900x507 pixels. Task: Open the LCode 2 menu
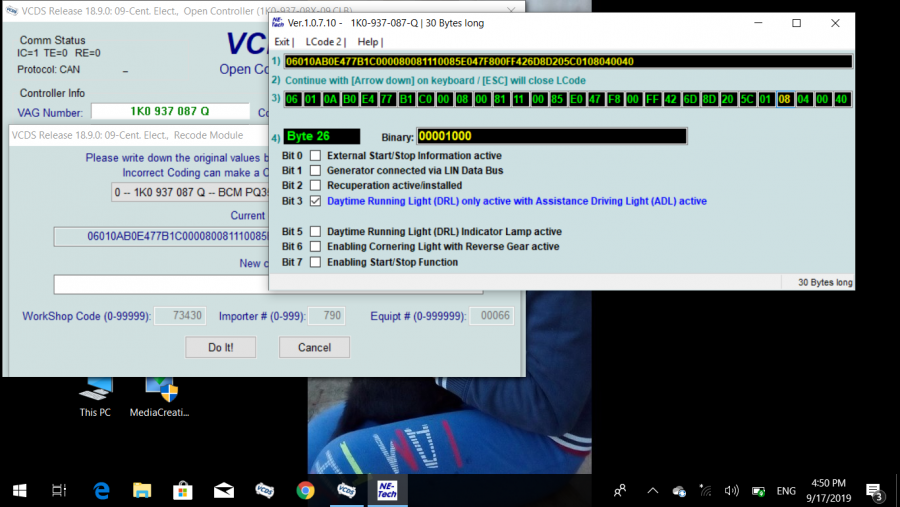pyautogui.click(x=324, y=42)
